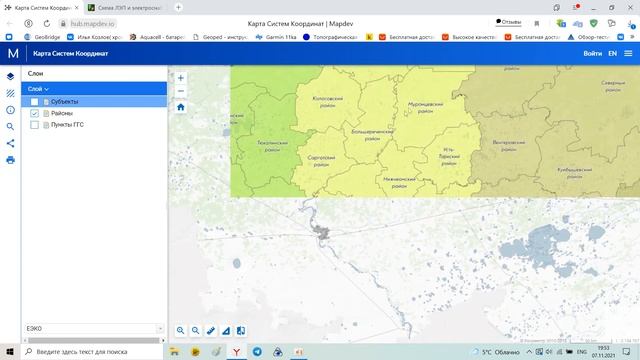Click the layer panel horizontal scrollbar
Image resolution: width=640 pixels, height=360 pixels.
(x=94, y=340)
